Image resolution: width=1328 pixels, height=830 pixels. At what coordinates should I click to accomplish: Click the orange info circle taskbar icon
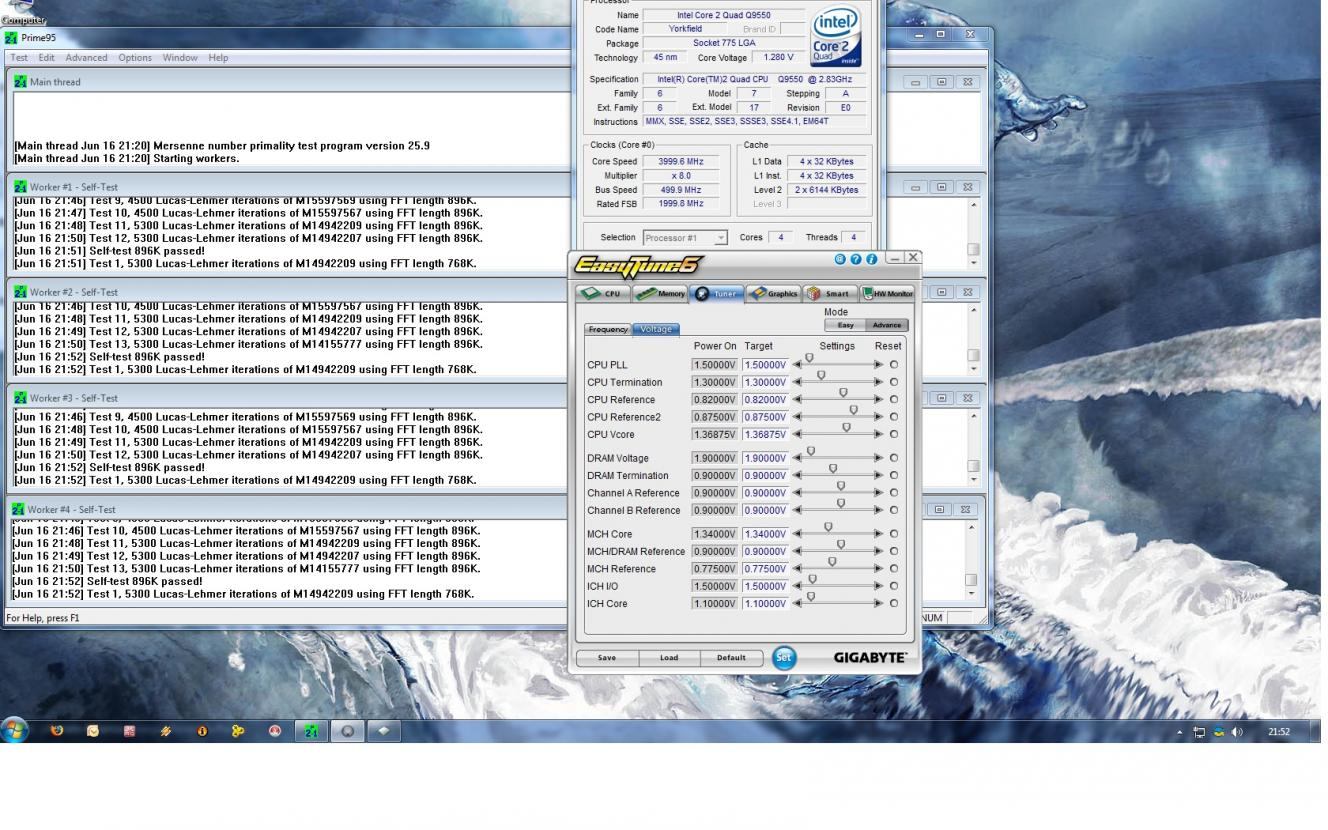click(202, 731)
